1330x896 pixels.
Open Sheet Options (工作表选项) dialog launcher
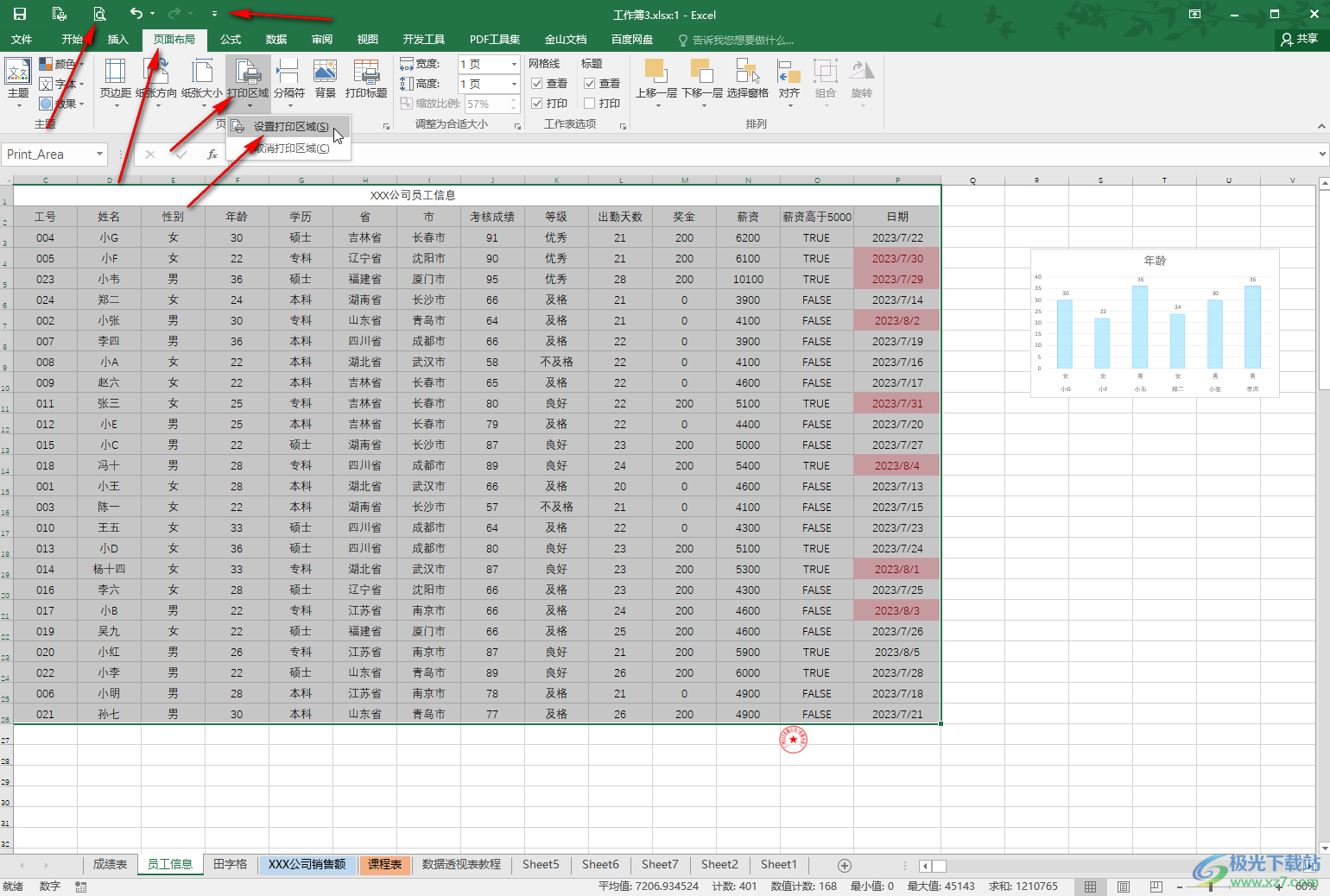click(623, 126)
